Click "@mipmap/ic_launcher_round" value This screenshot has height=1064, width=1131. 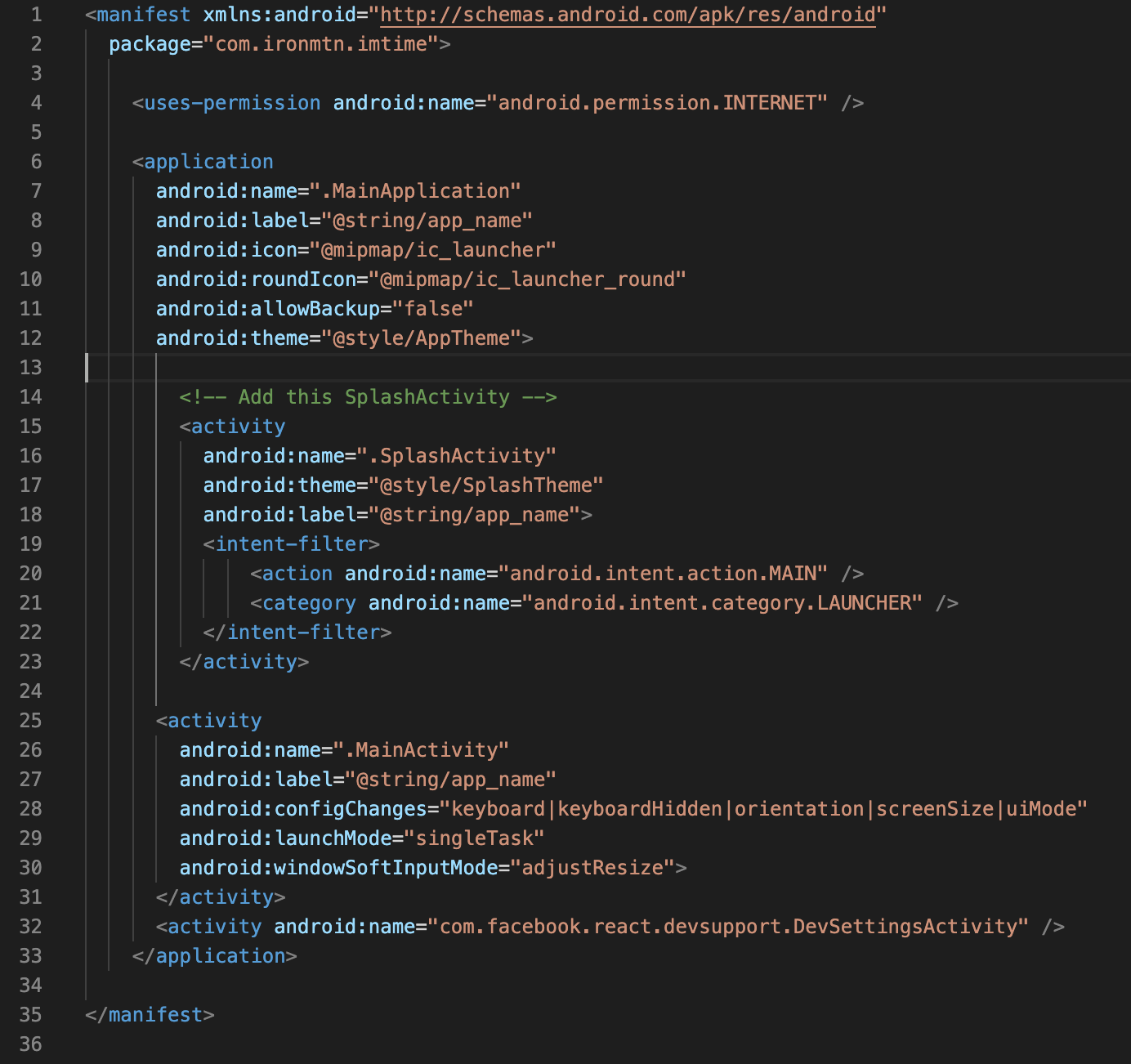527,279
